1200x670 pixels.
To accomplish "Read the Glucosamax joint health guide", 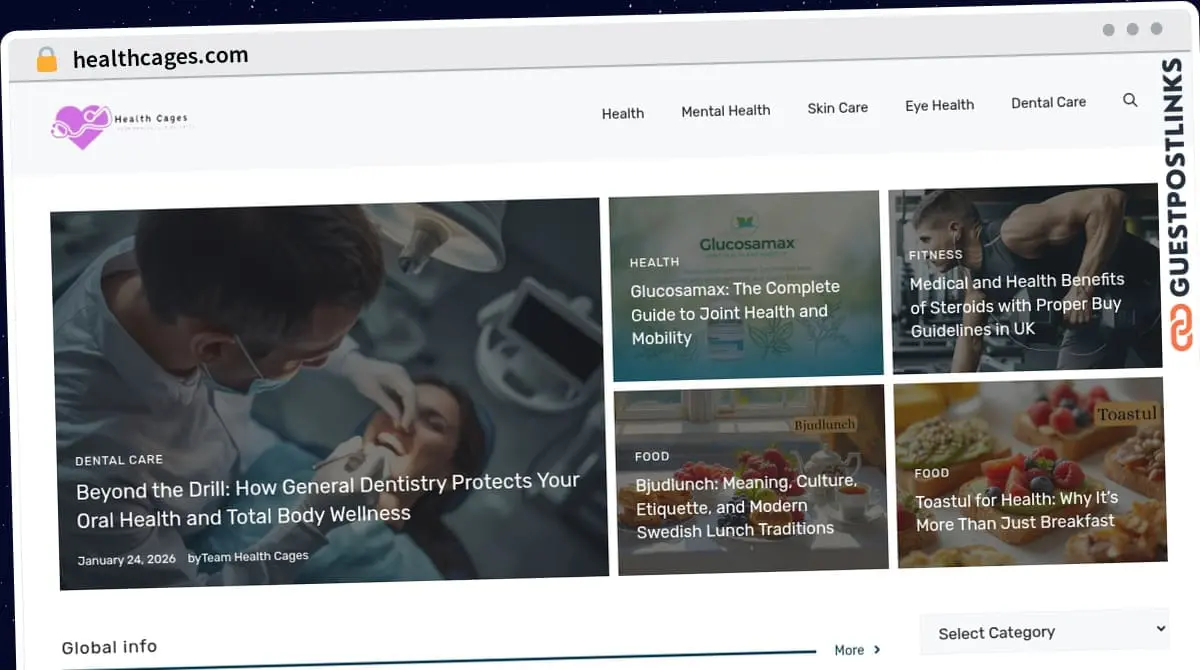I will point(734,312).
